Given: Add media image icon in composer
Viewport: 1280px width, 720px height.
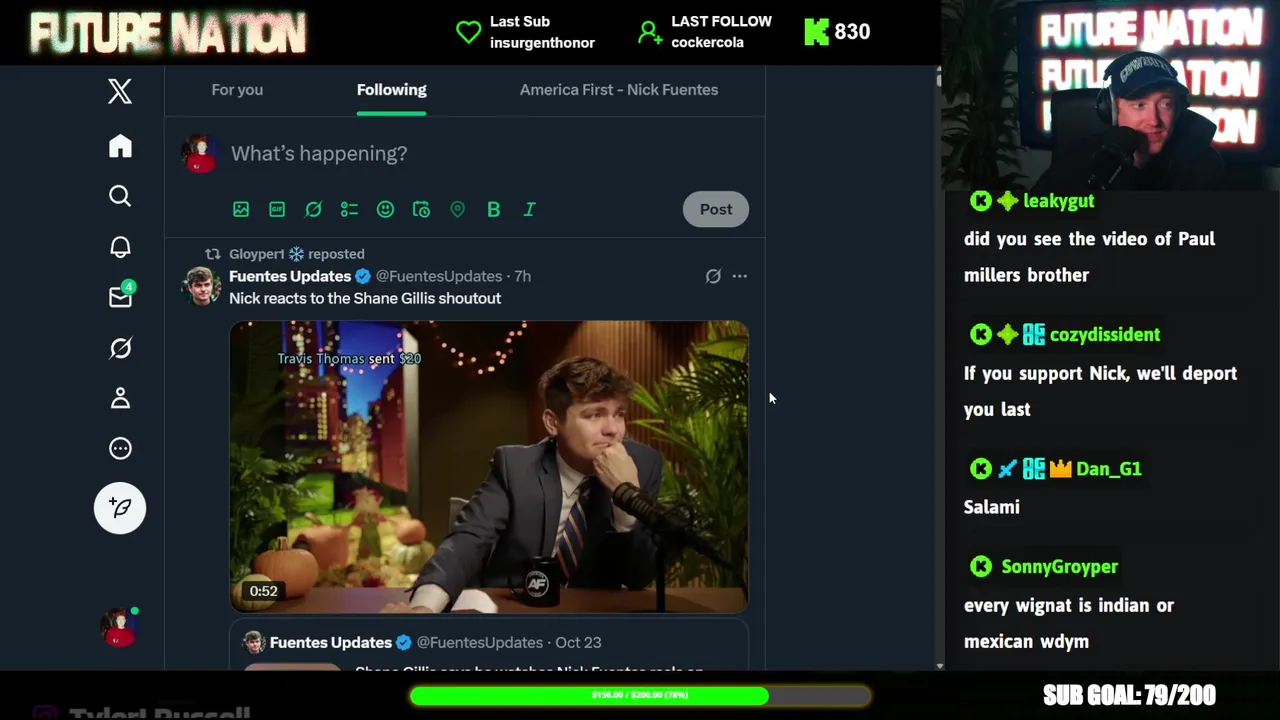Looking at the screenshot, I should tap(241, 209).
